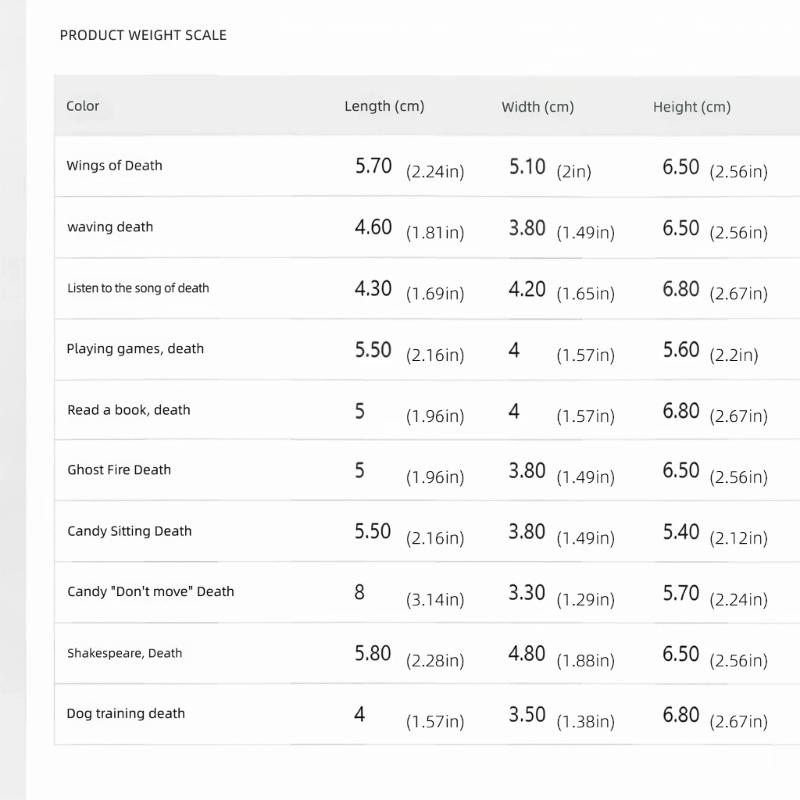Click the "Playing games, death" row label
The image size is (800, 800).
click(135, 348)
